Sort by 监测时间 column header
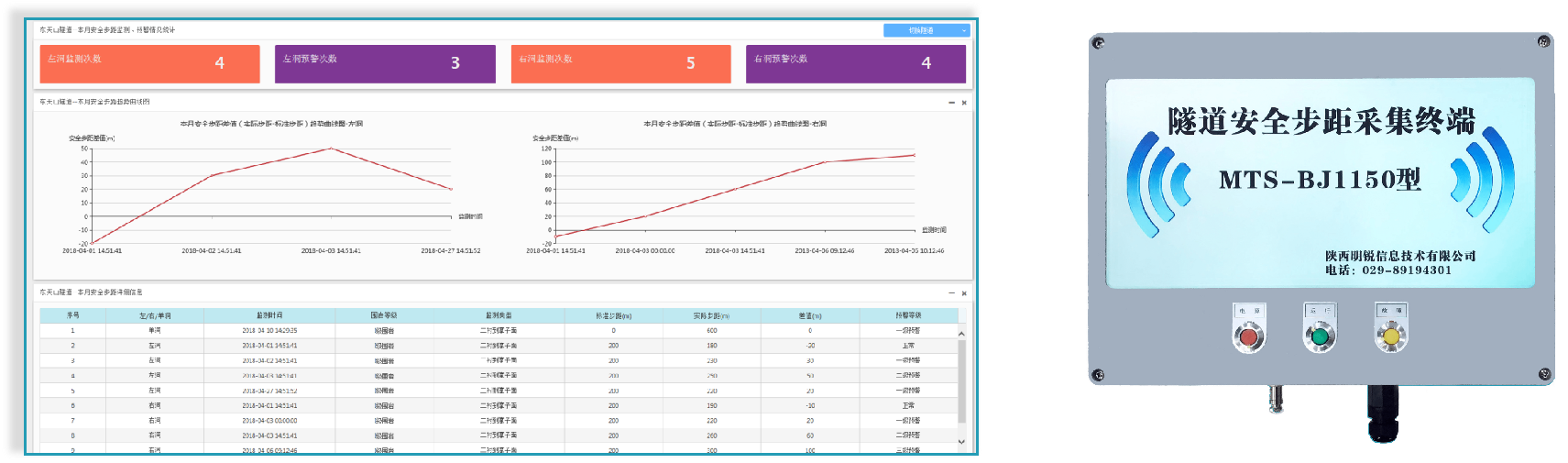Image resolution: width=1568 pixels, height=463 pixels. point(269,315)
